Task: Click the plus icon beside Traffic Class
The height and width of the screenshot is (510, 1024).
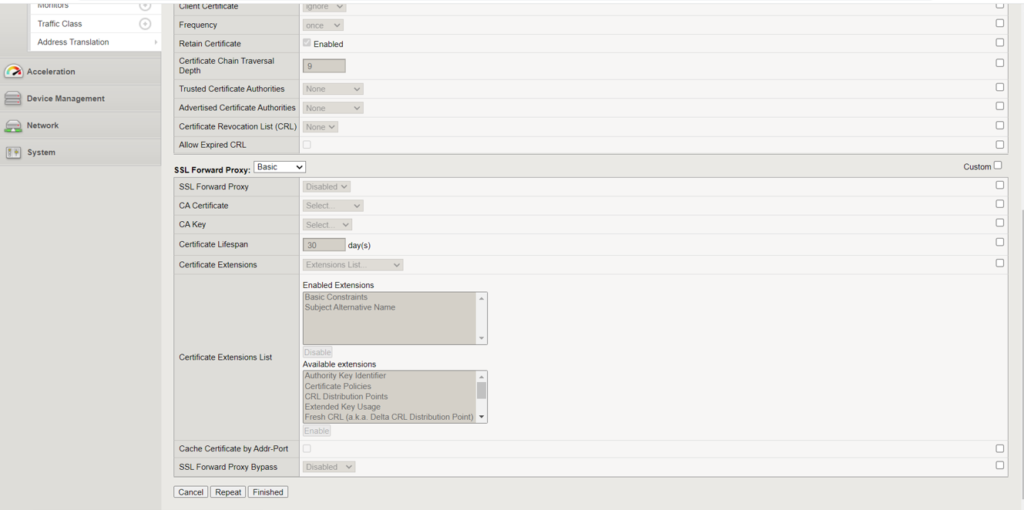Action: coord(145,23)
